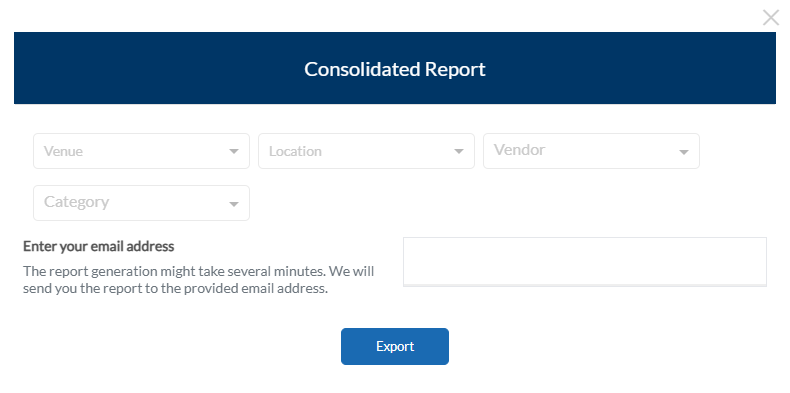Click the 'Enter your email address' label
Screen dimensions: 790x393
point(99,246)
